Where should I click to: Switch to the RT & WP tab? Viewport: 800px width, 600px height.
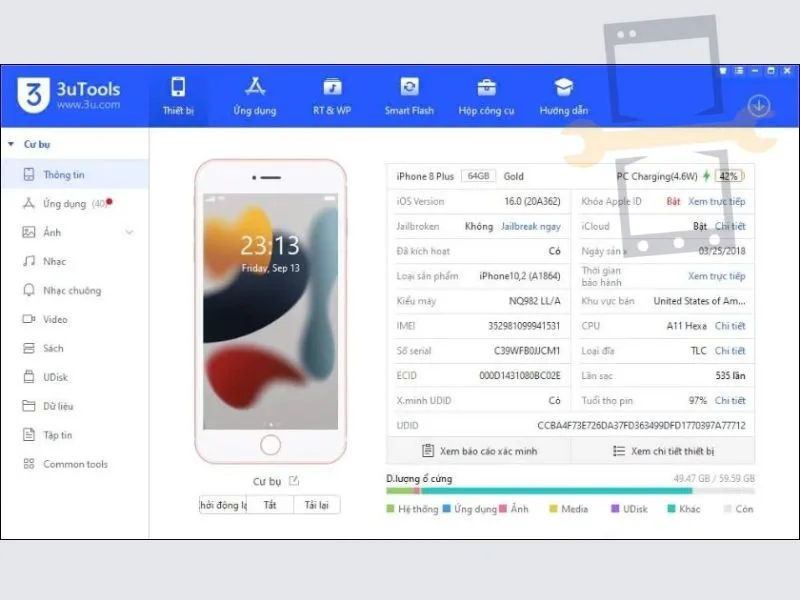[x=332, y=96]
